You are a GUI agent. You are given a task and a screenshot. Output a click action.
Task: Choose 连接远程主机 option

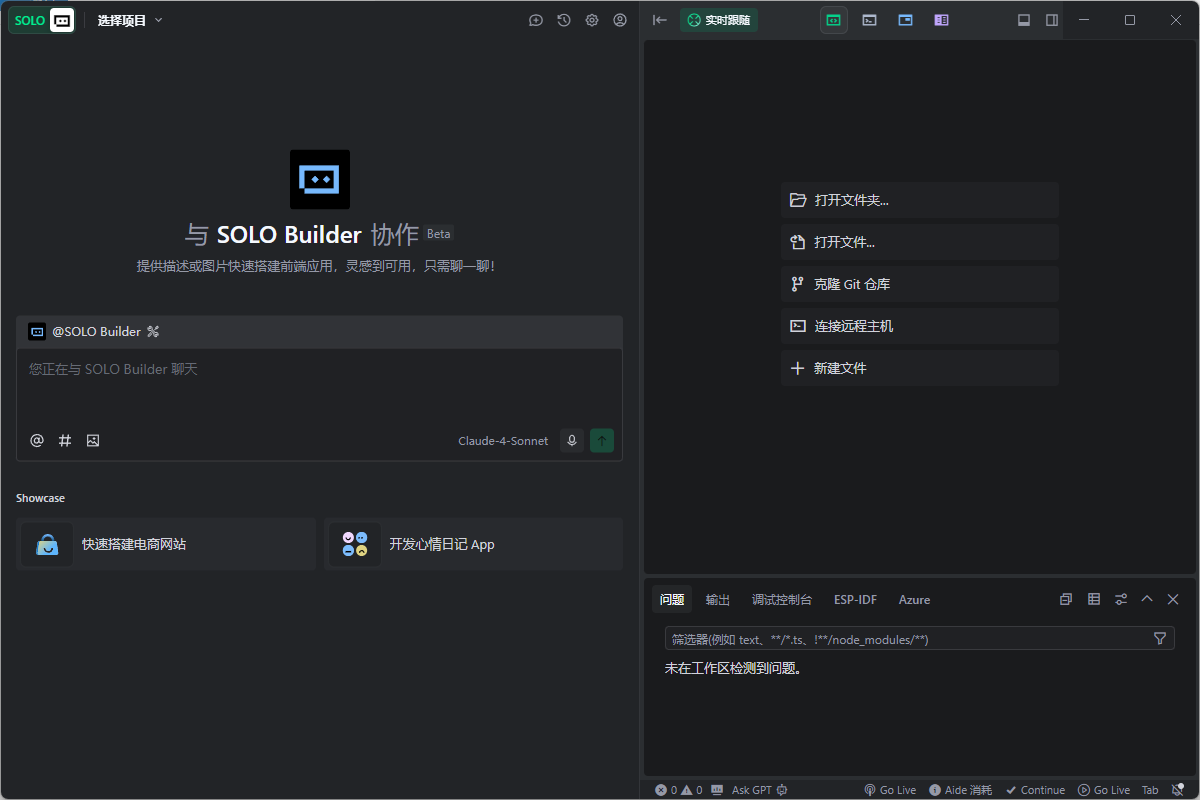pyautogui.click(x=920, y=326)
